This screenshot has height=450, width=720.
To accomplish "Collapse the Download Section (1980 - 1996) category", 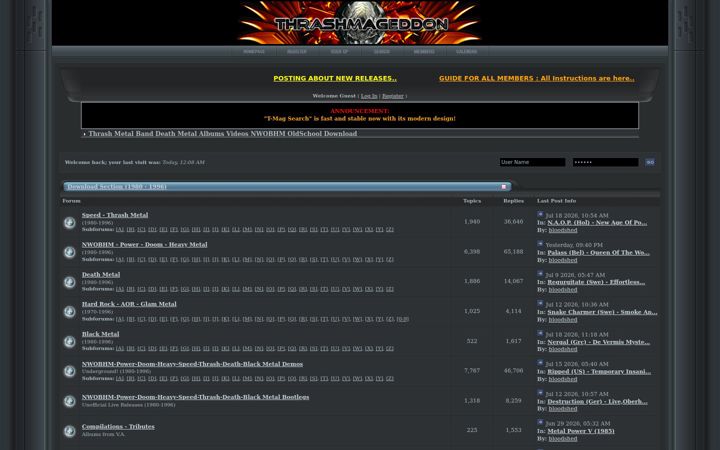I will (x=504, y=186).
